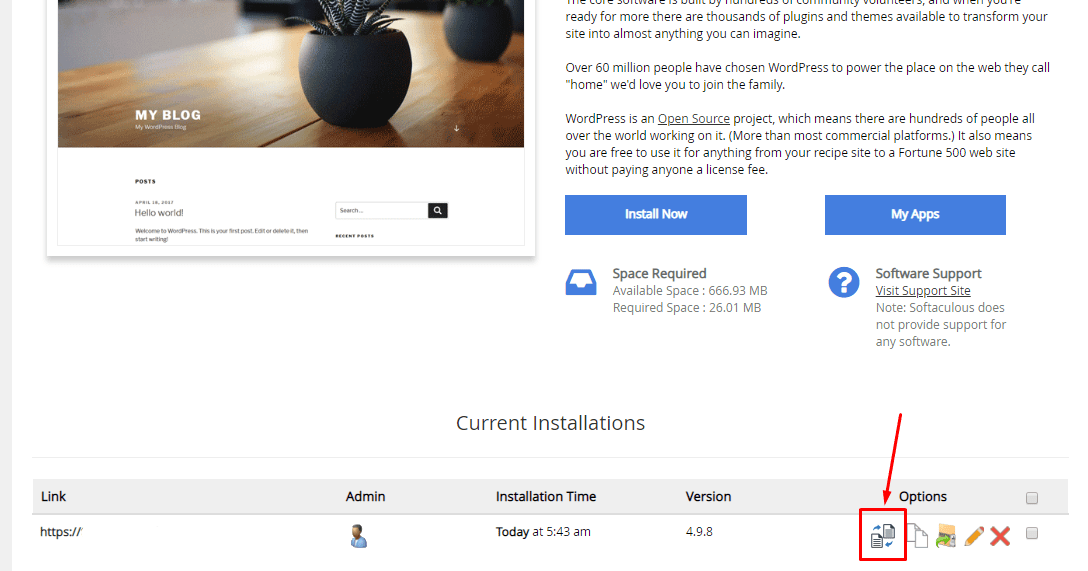1088x571 pixels.
Task: Click the Install Now button
Action: (x=656, y=214)
